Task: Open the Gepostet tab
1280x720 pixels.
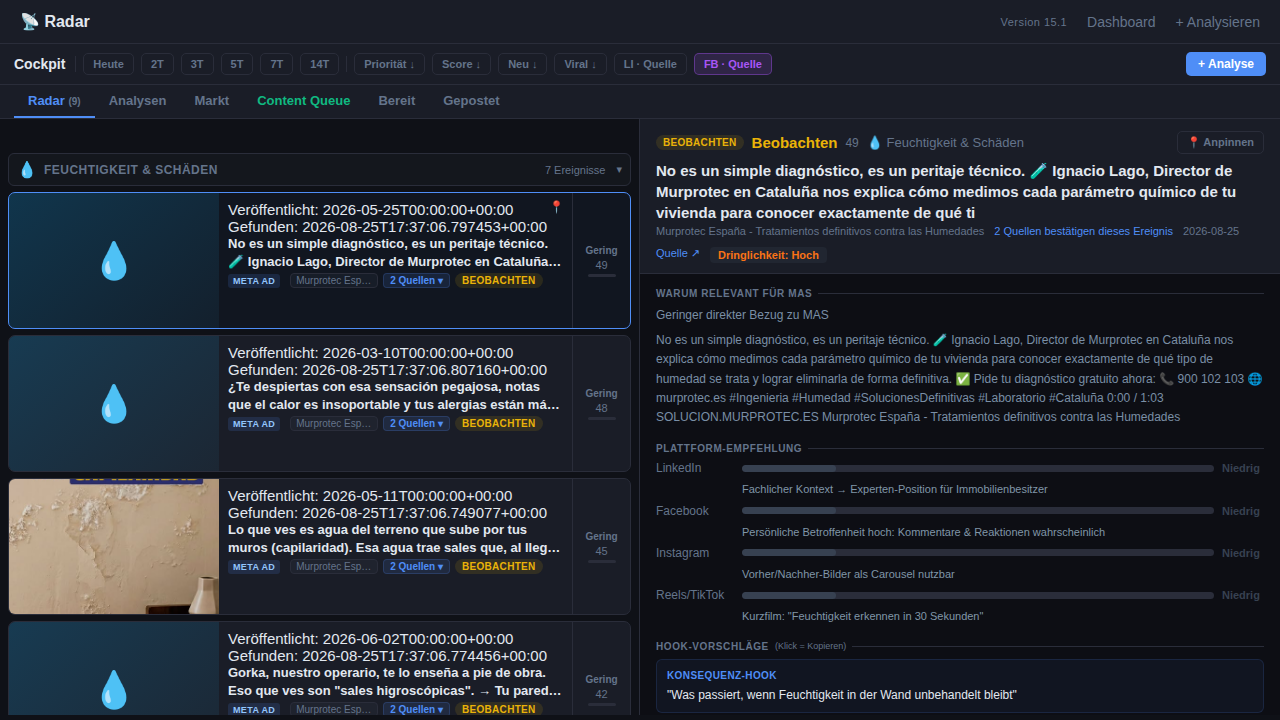Action: [x=472, y=101]
